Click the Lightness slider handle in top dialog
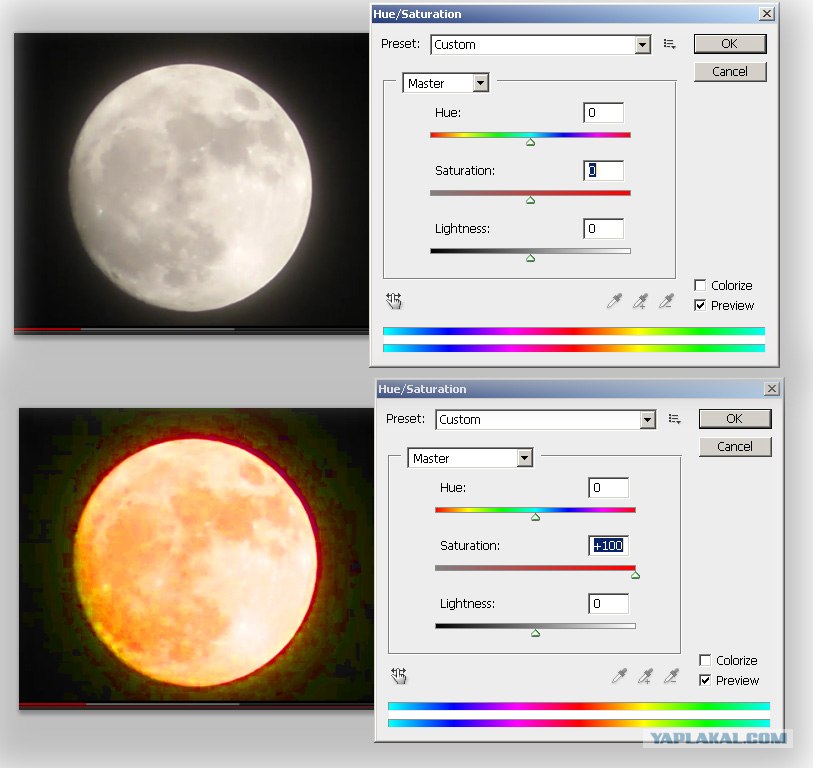 click(x=530, y=258)
